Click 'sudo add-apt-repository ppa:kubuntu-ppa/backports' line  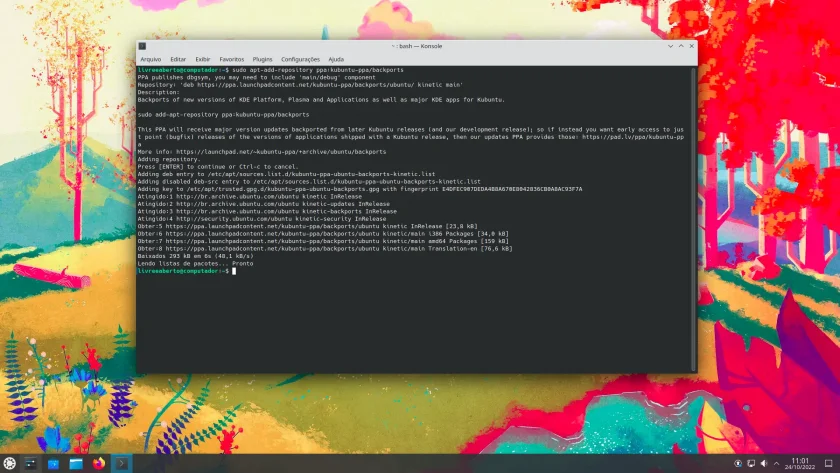coord(223,115)
